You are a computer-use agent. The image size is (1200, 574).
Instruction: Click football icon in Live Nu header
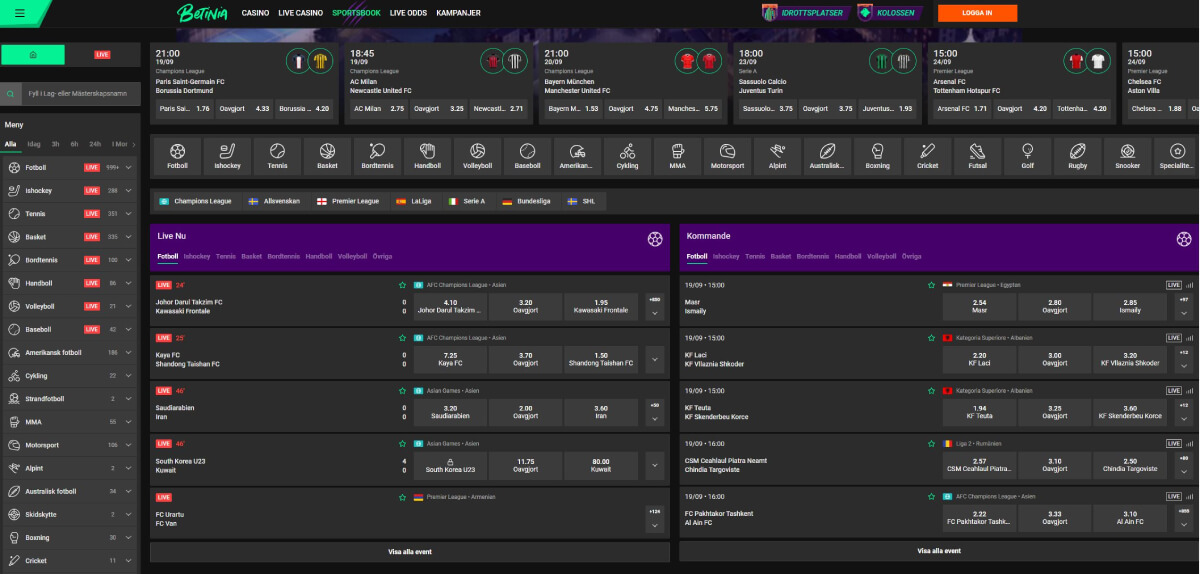pos(655,239)
